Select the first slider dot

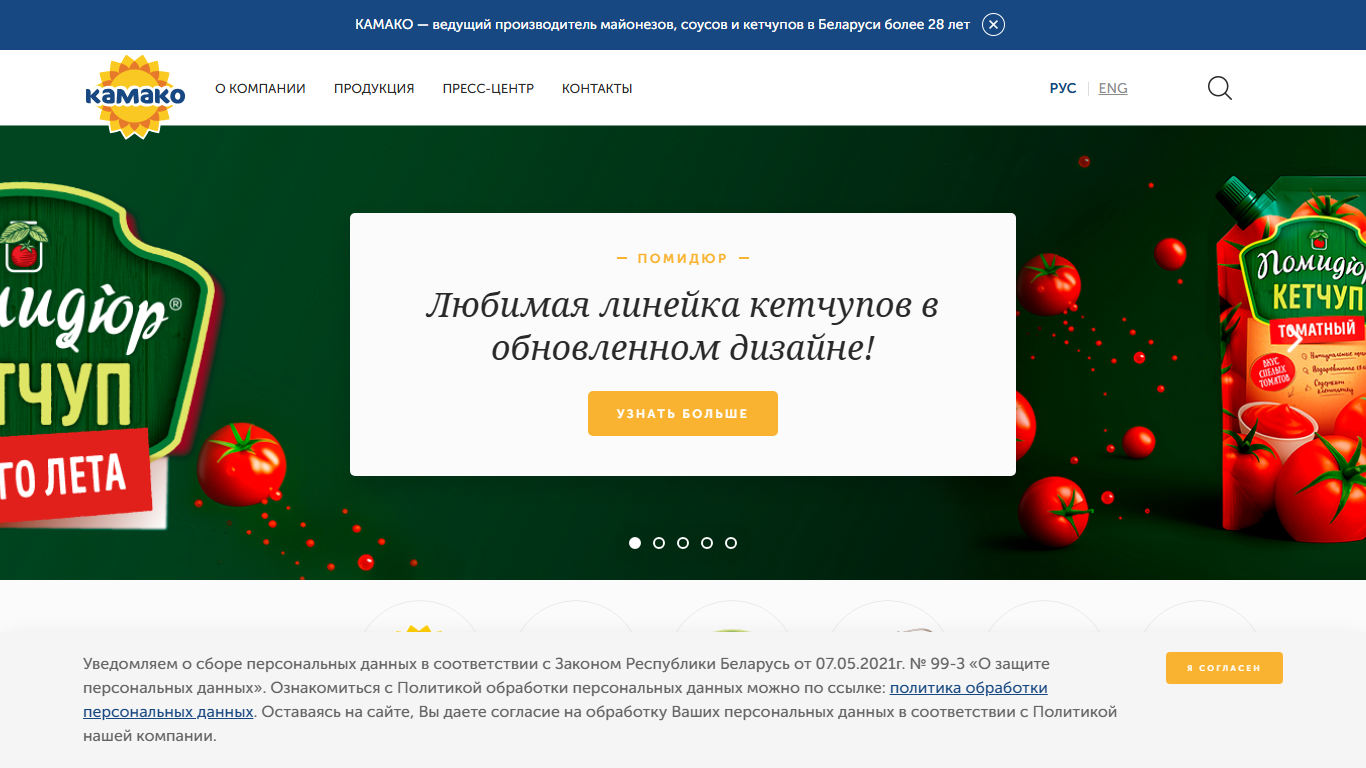coord(635,543)
